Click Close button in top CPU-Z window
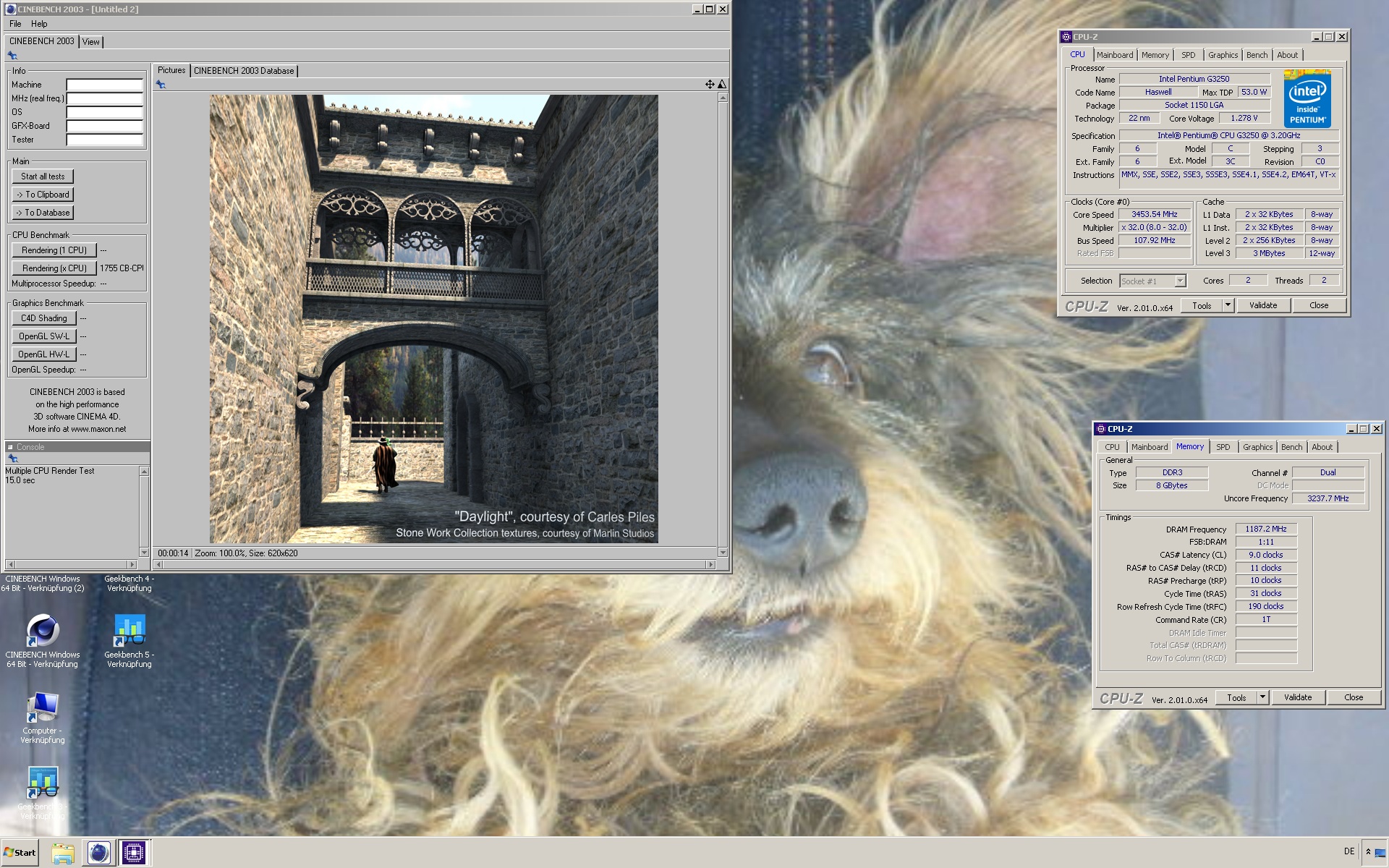The width and height of the screenshot is (1389, 868). tap(1319, 306)
